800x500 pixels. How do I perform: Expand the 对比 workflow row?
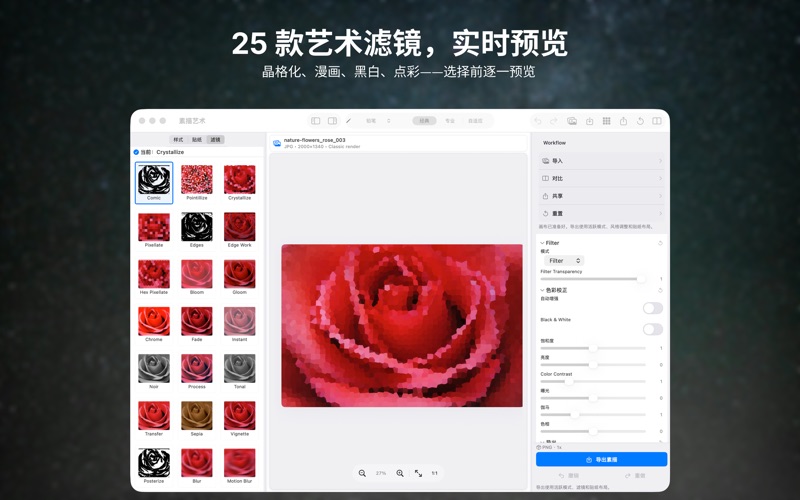tap(602, 179)
